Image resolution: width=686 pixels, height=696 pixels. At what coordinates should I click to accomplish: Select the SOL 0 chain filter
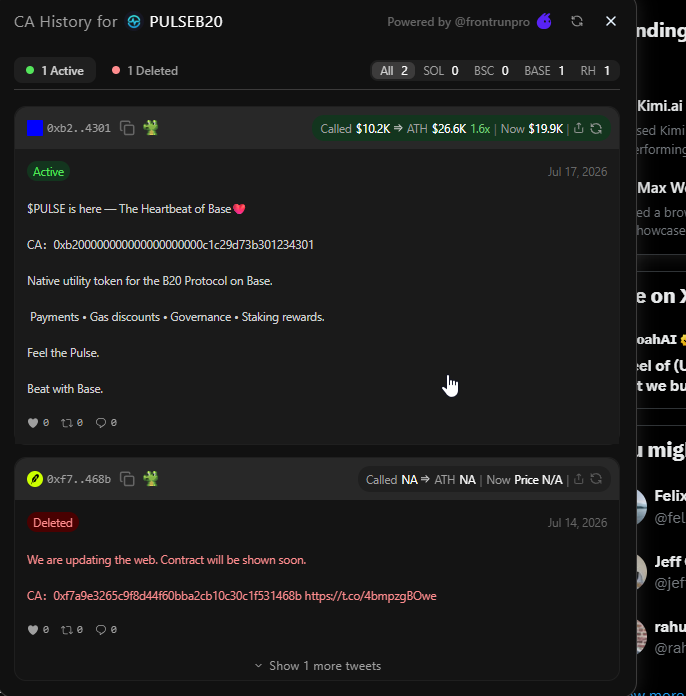[440, 71]
